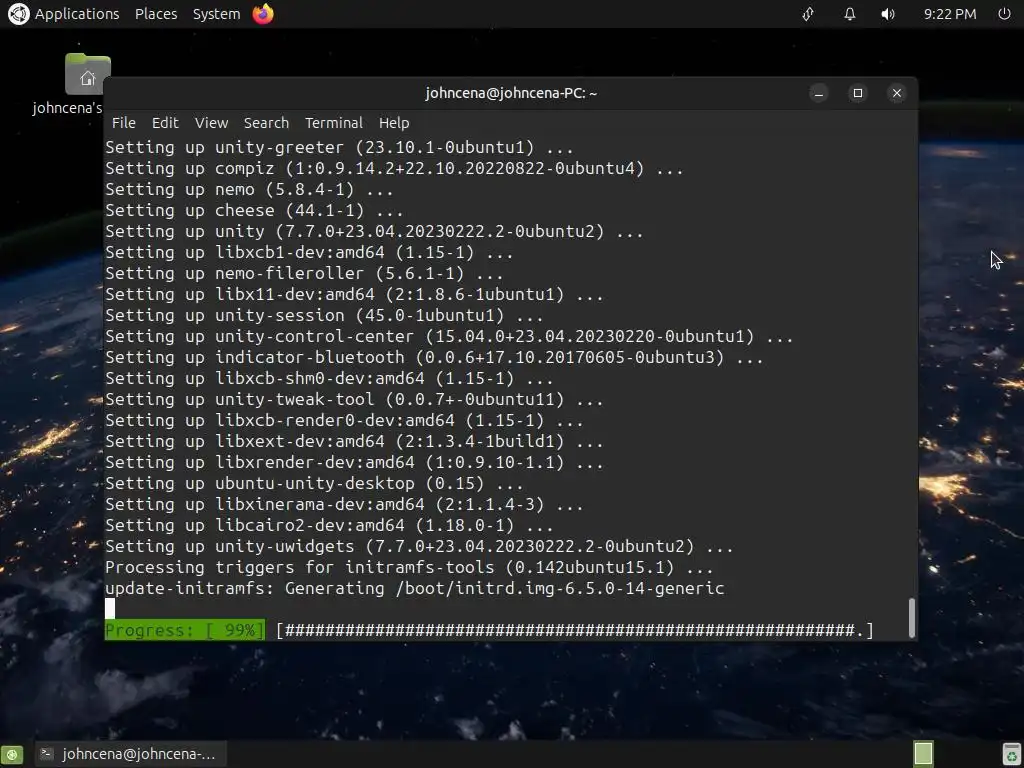
Task: Select johncena@johncena terminal taskbar button
Action: (x=130, y=754)
